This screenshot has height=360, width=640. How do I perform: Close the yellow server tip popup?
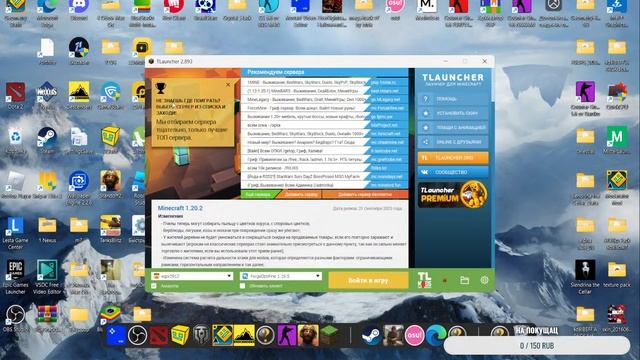(228, 85)
